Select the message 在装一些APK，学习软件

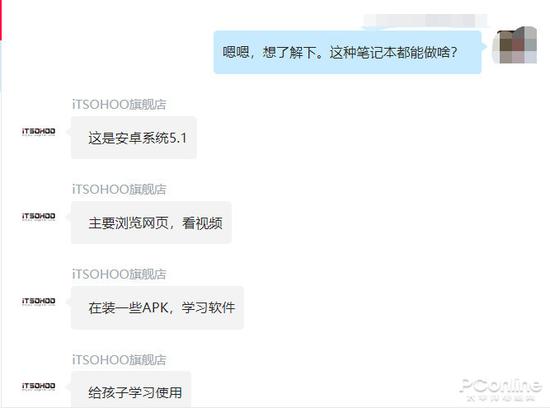pos(157,308)
